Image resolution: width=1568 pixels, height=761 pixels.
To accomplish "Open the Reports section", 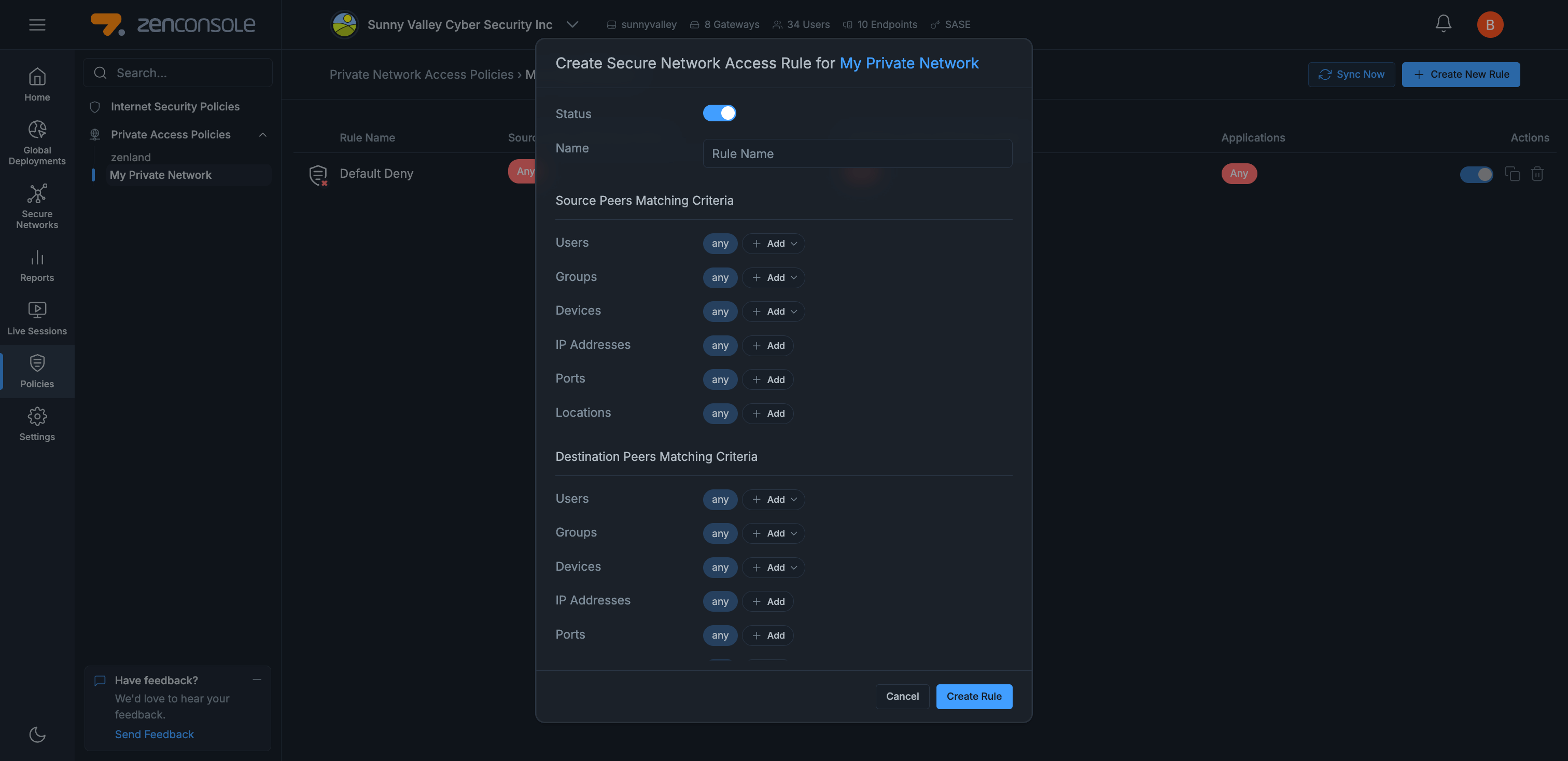I will 36,266.
